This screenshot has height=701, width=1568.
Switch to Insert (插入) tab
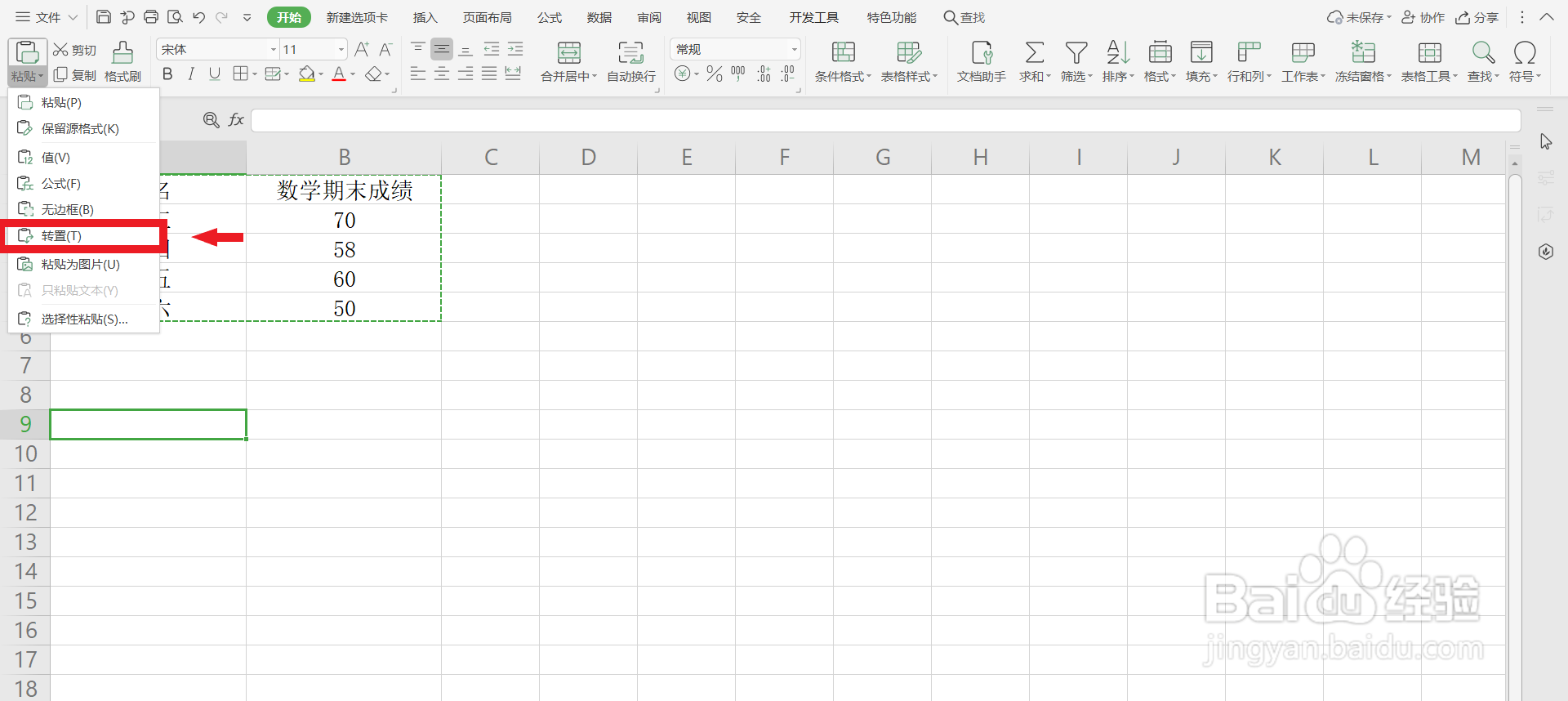click(425, 17)
